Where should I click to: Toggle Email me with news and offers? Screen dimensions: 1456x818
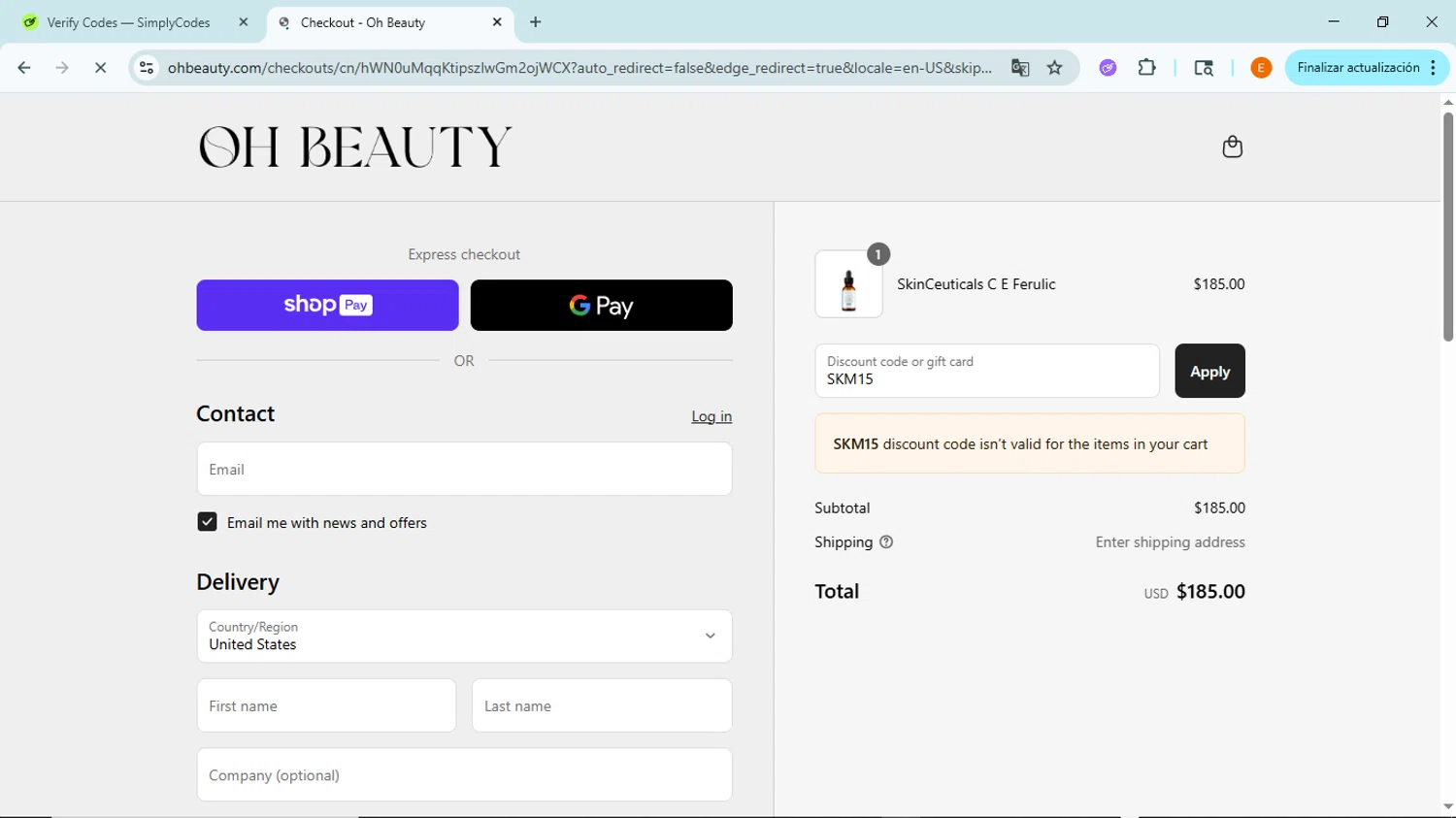tap(207, 522)
